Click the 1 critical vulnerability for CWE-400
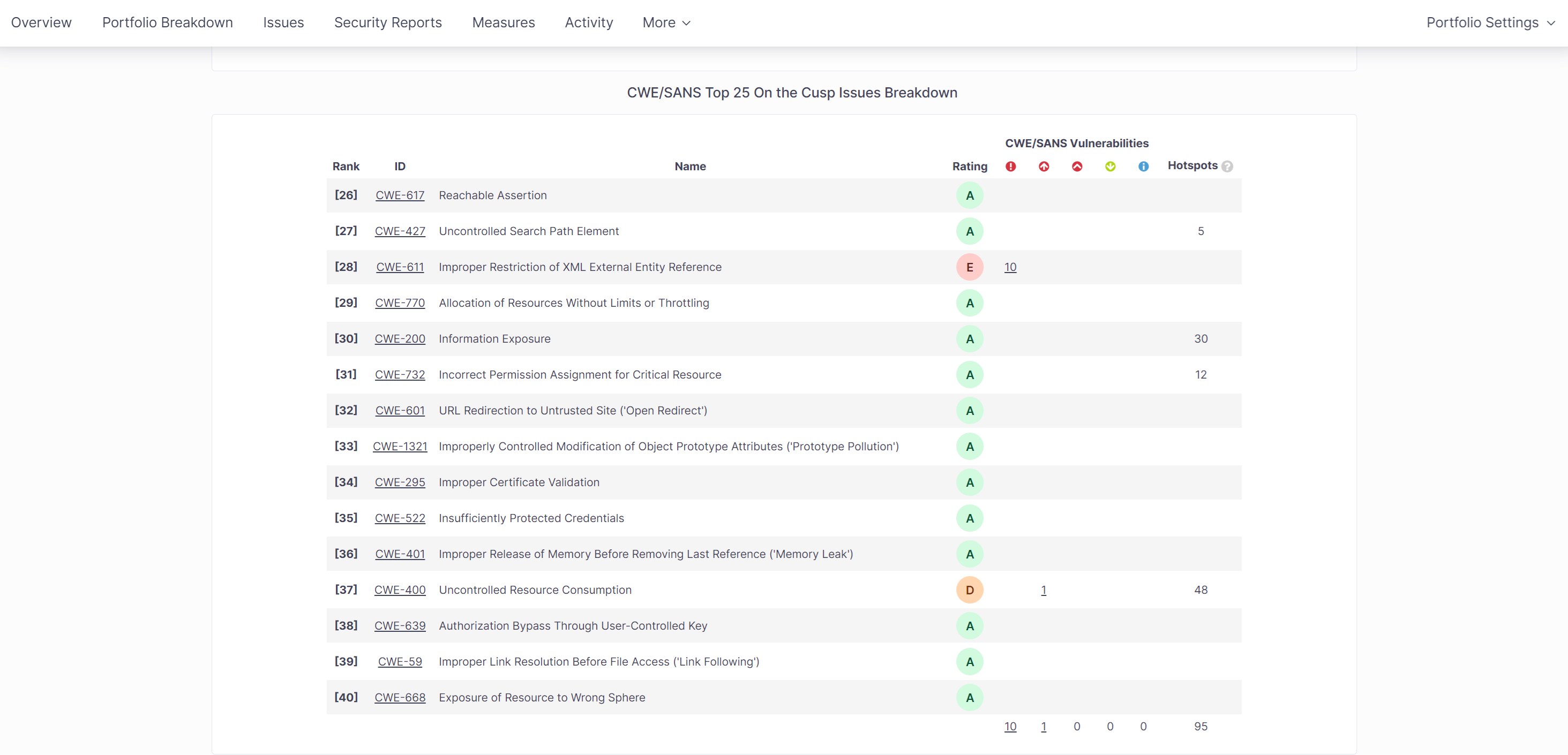This screenshot has height=755, width=1568. coord(1044,590)
